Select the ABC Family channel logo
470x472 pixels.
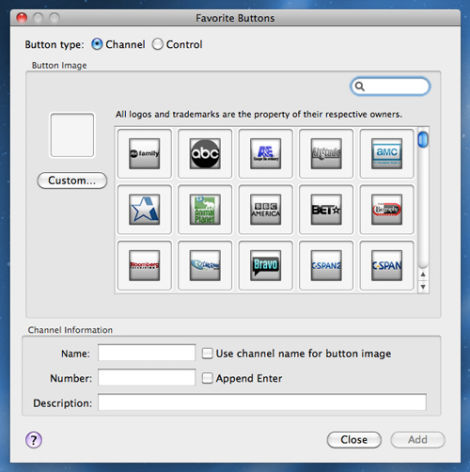click(144, 154)
